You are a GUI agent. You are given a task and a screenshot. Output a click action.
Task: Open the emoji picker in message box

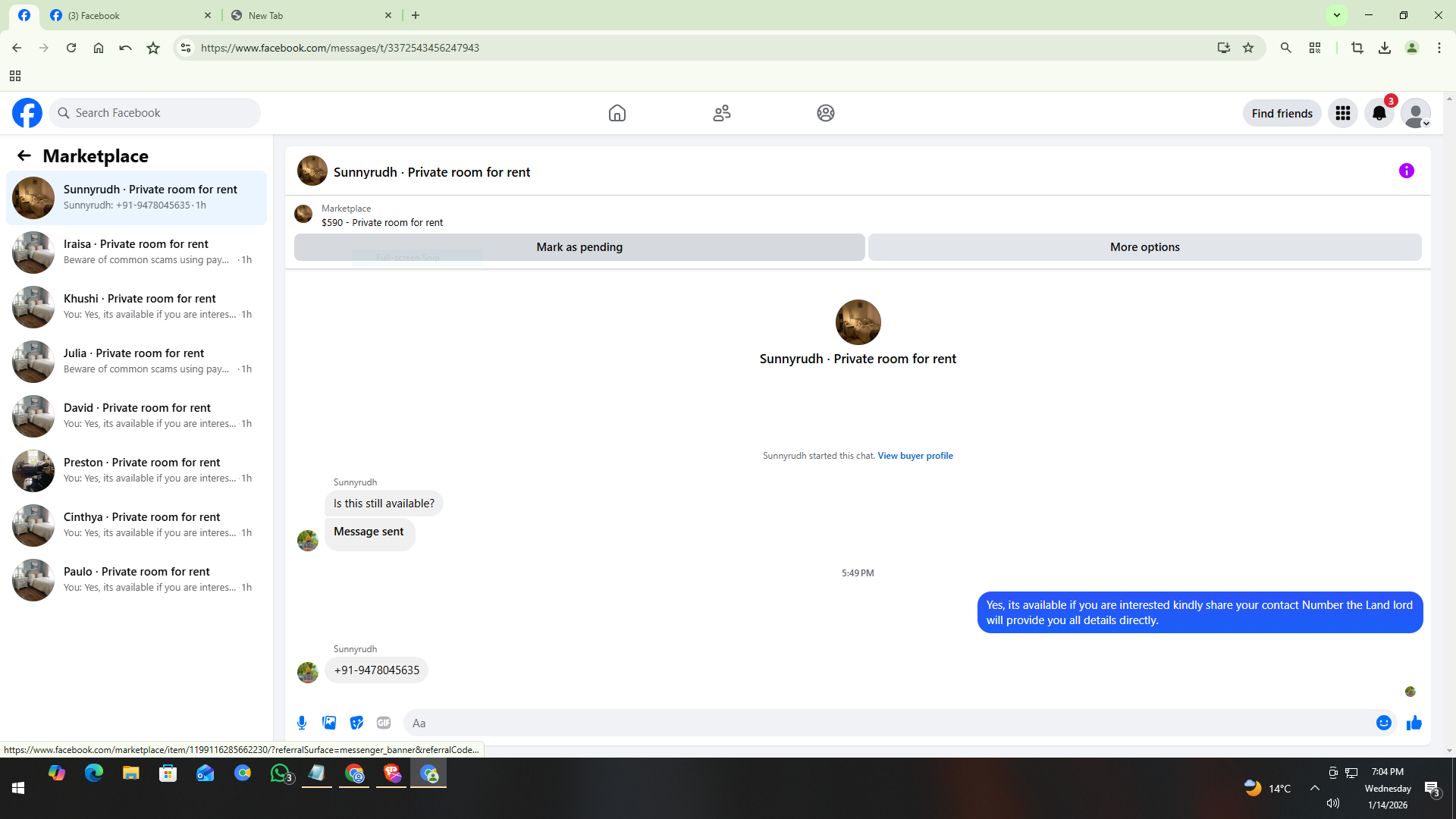(x=1383, y=723)
